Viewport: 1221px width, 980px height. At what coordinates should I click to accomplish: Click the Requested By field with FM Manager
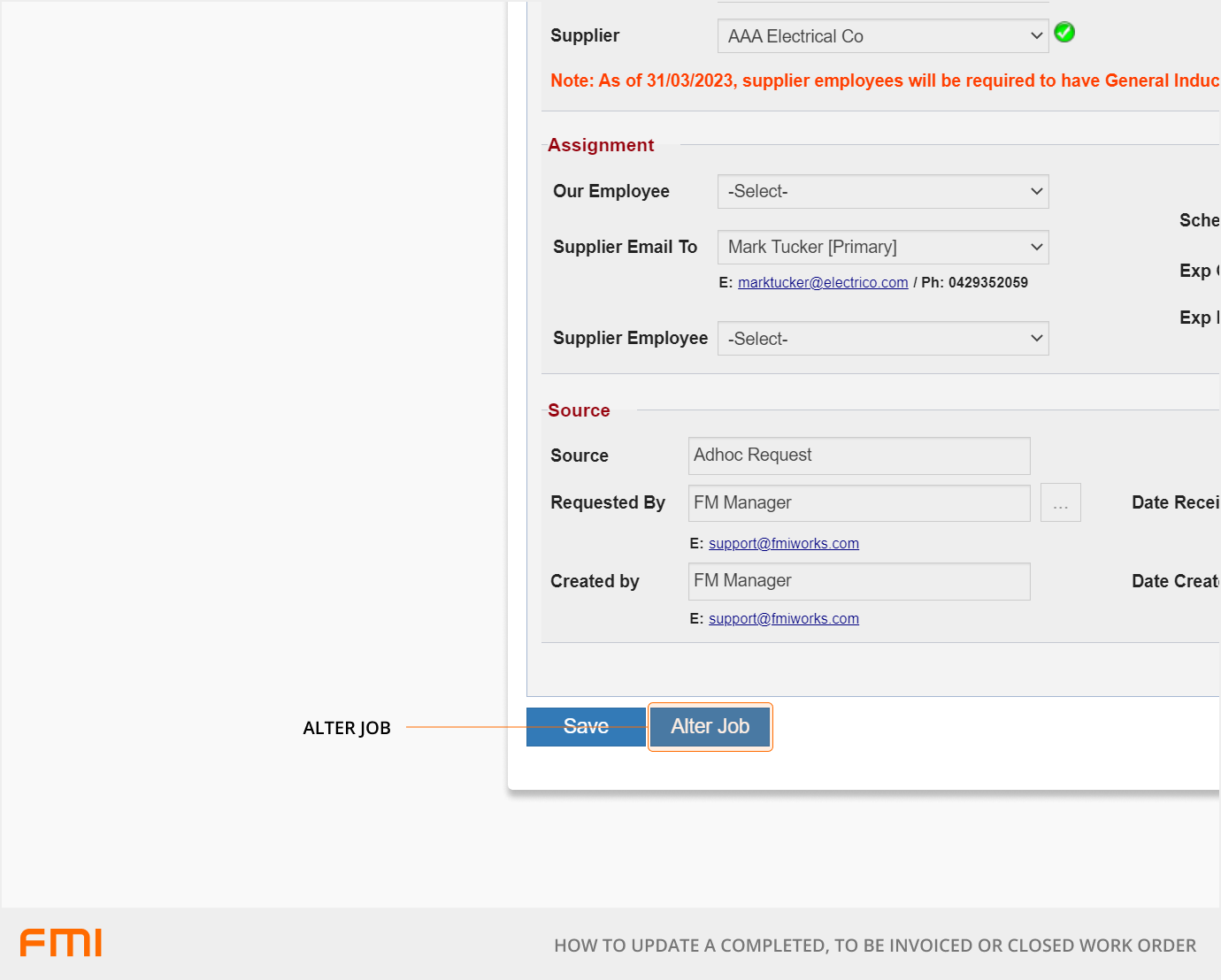coord(858,503)
